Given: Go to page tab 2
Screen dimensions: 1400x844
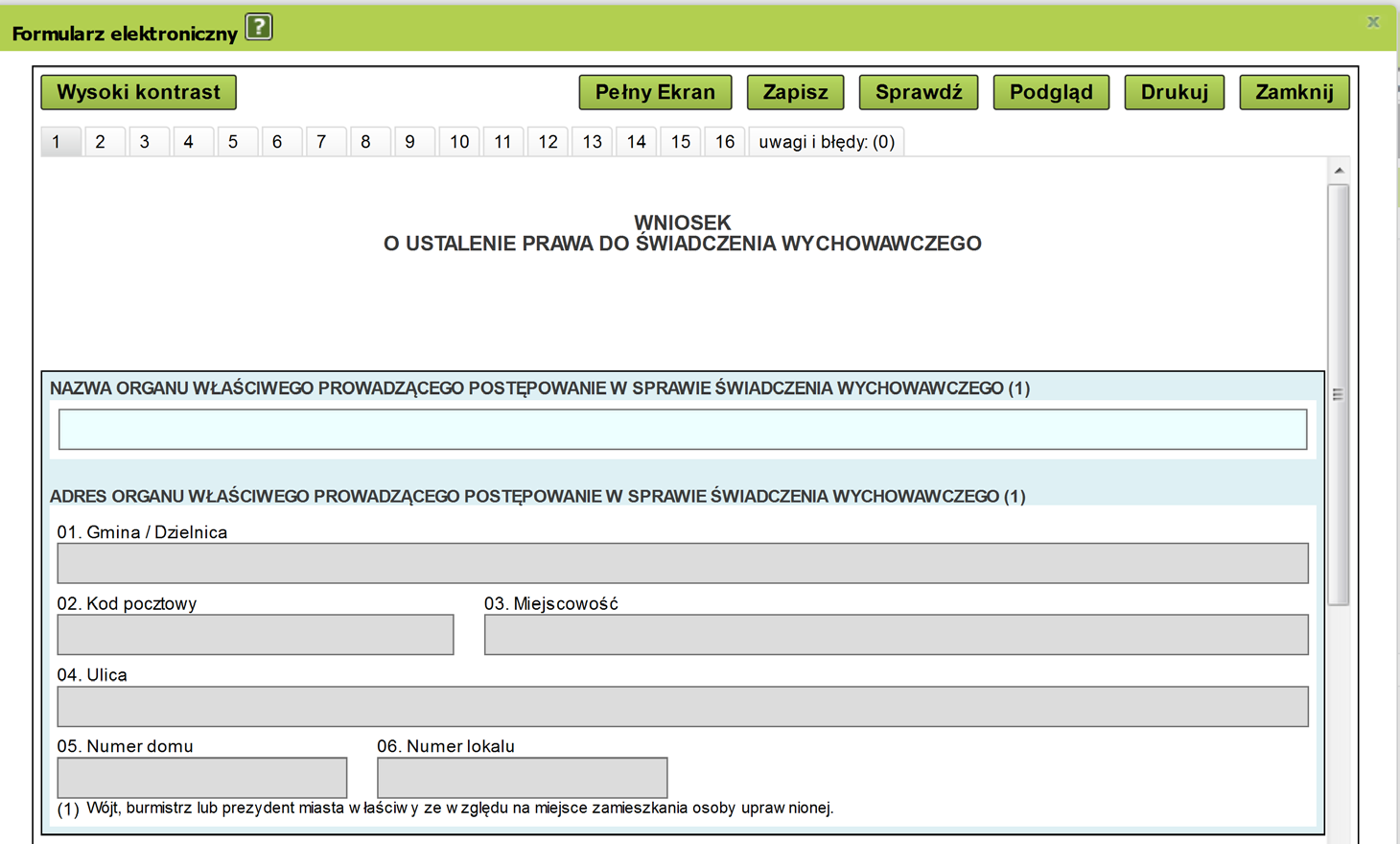Looking at the screenshot, I should (x=105, y=142).
